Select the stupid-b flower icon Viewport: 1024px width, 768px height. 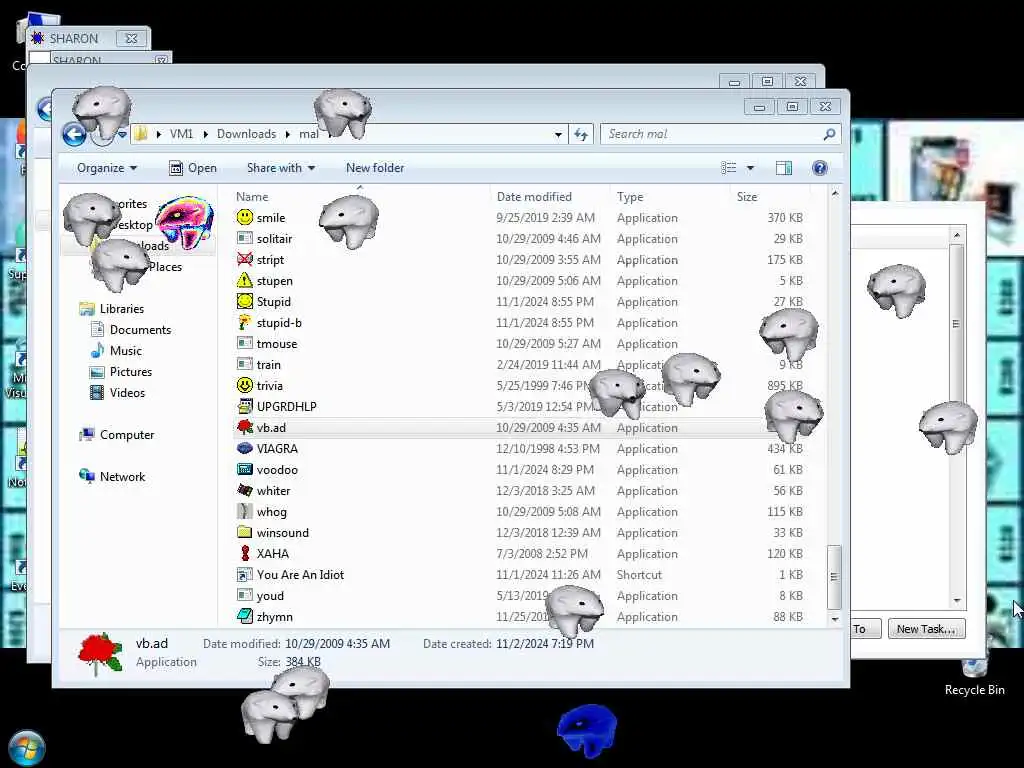click(245, 322)
